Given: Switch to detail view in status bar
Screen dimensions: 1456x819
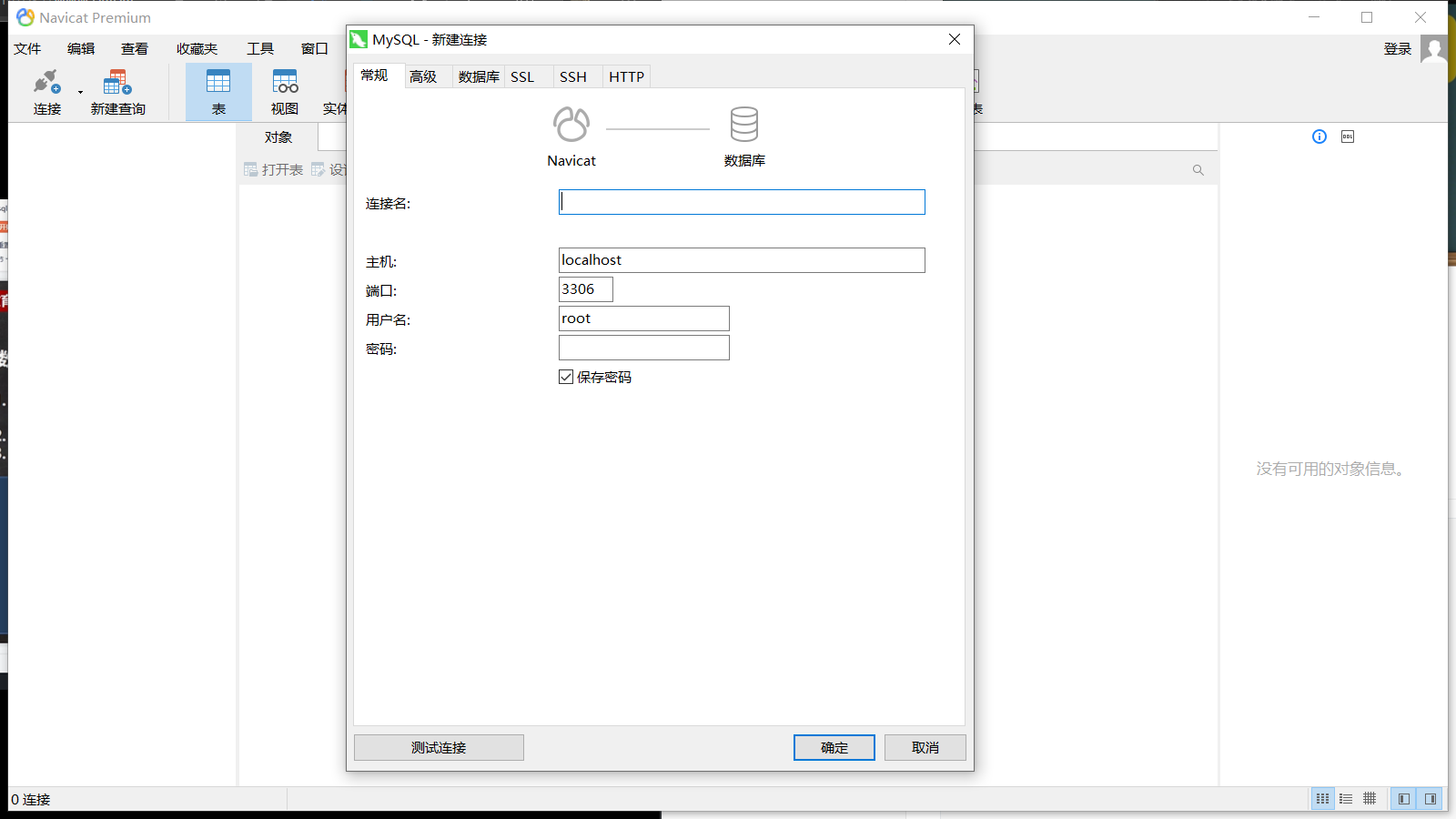Looking at the screenshot, I should click(x=1346, y=799).
